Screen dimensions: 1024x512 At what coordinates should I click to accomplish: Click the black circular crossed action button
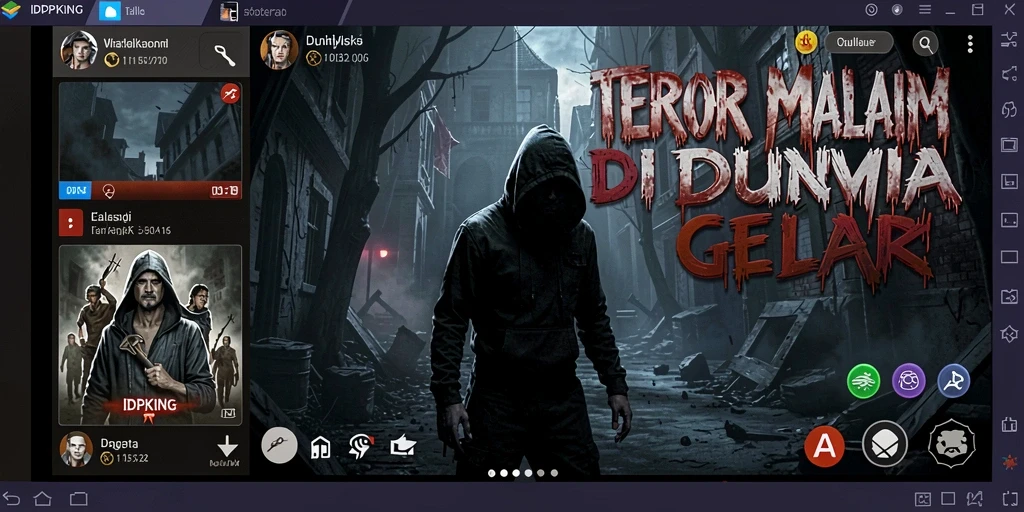tap(885, 444)
